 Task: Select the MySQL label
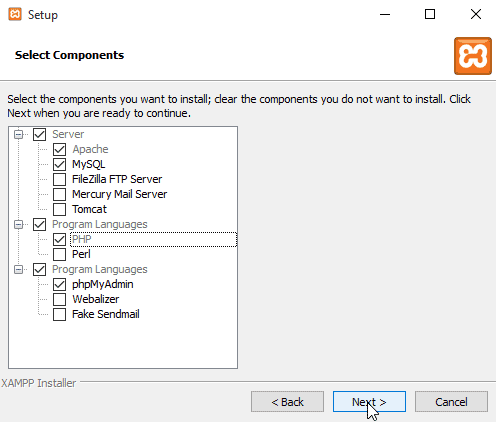tap(89, 164)
